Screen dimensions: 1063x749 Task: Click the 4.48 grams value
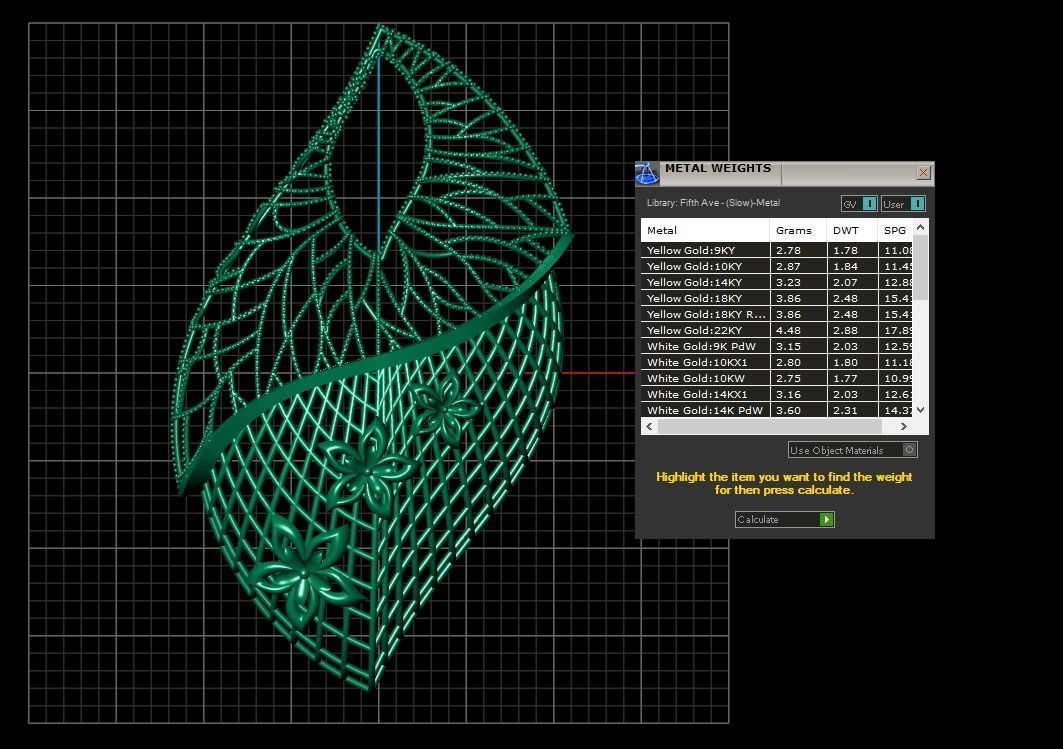(x=788, y=330)
